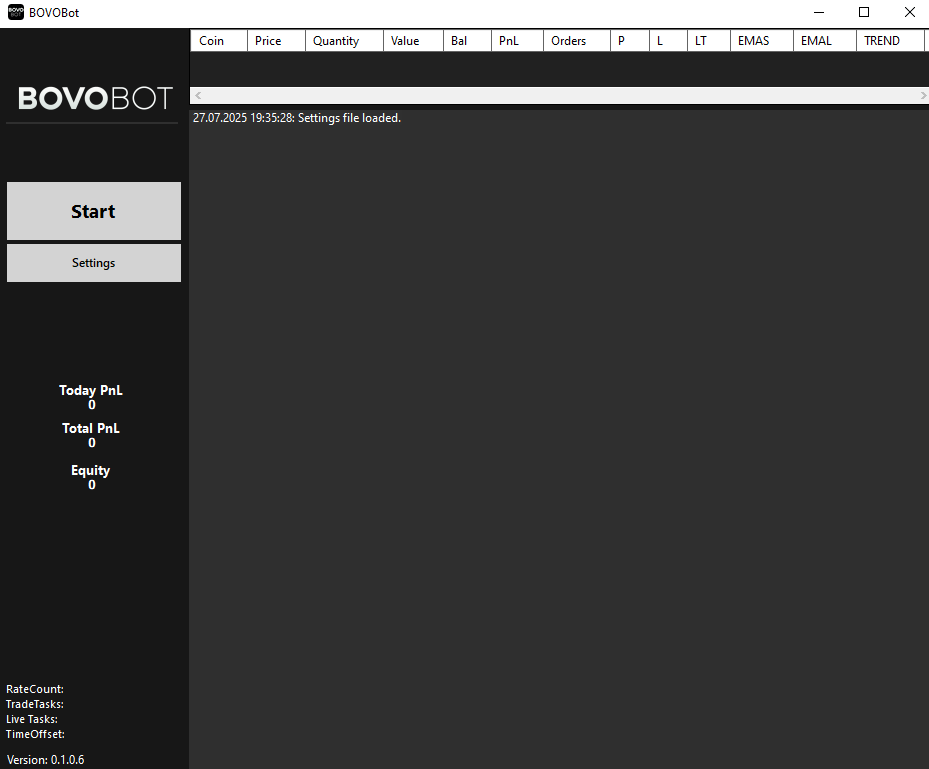Click the Version 0.1.0.6 label
The height and width of the screenshot is (769, 929).
tap(45, 759)
